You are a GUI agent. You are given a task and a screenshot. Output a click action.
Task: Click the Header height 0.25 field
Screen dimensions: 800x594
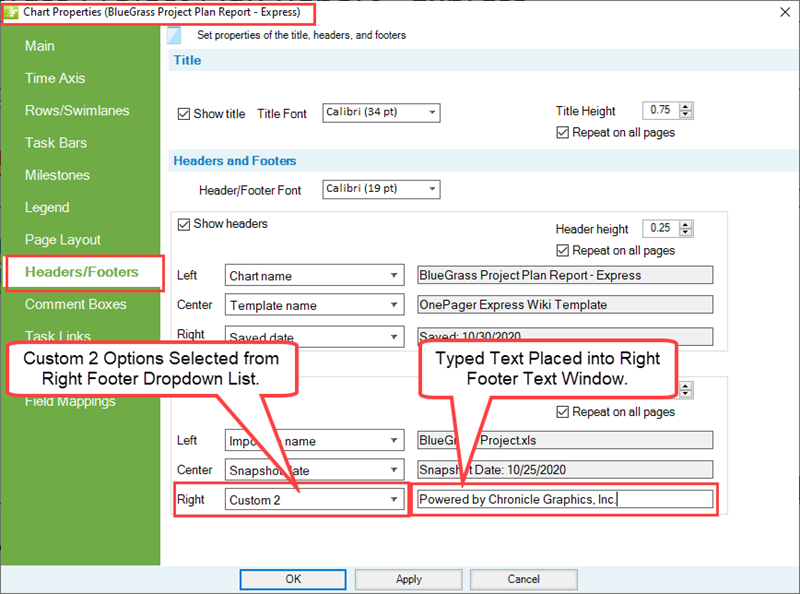coord(661,228)
